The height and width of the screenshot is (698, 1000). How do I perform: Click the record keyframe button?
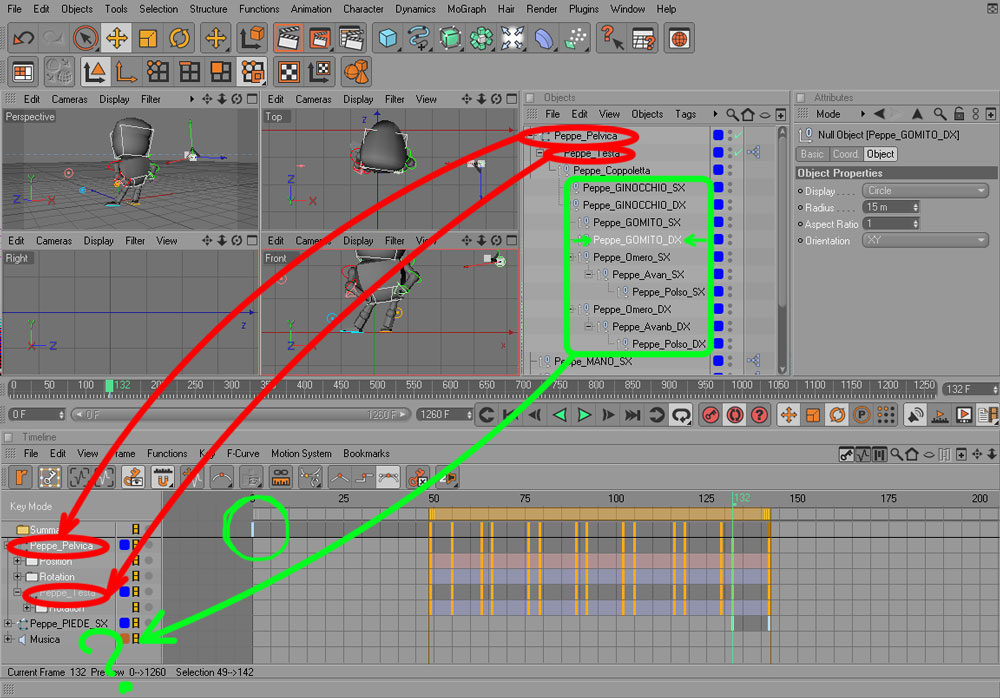click(x=710, y=415)
